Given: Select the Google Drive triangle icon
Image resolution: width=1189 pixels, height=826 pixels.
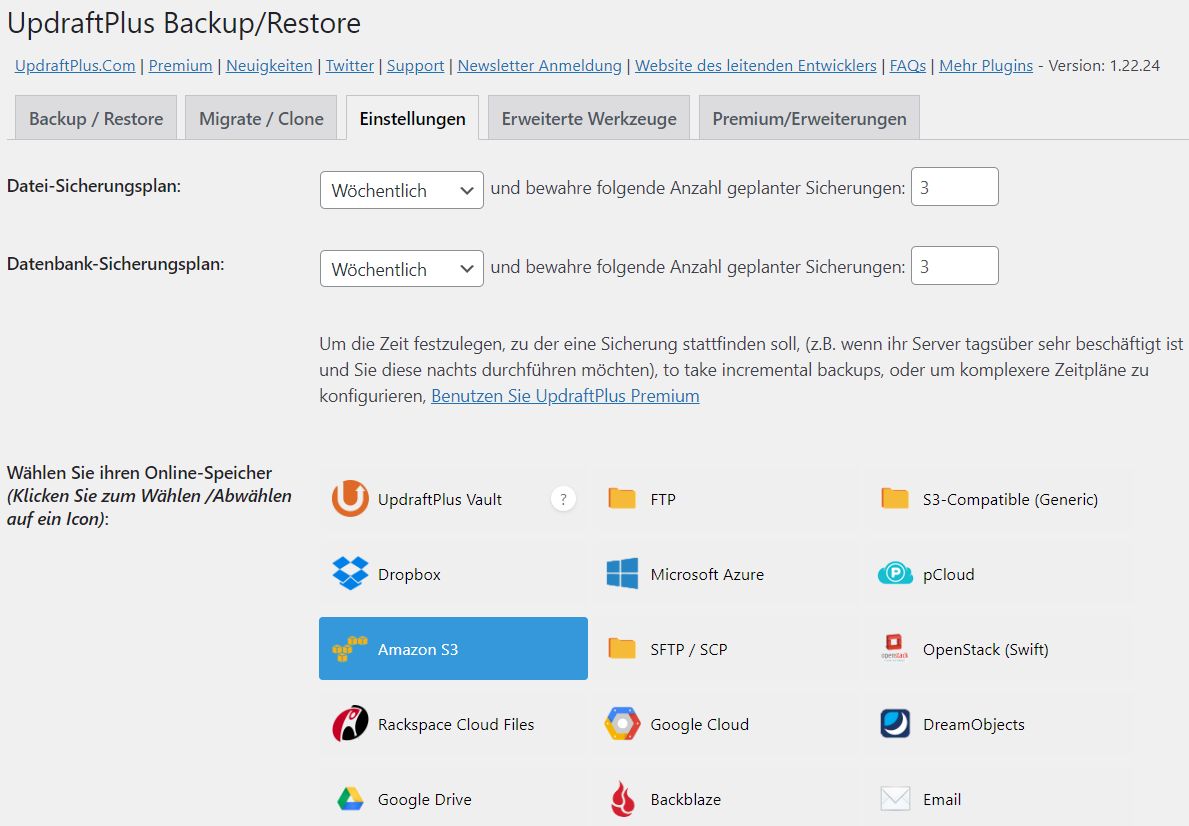Looking at the screenshot, I should tap(350, 799).
